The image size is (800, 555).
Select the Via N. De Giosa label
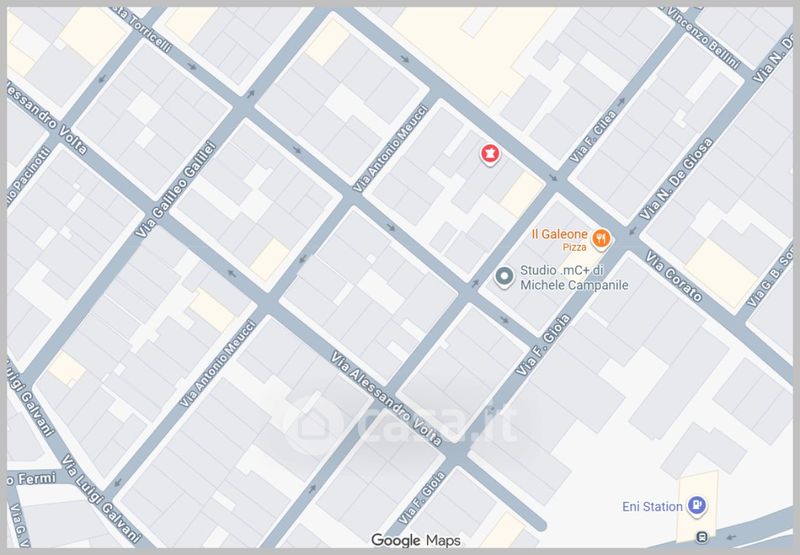tap(676, 179)
